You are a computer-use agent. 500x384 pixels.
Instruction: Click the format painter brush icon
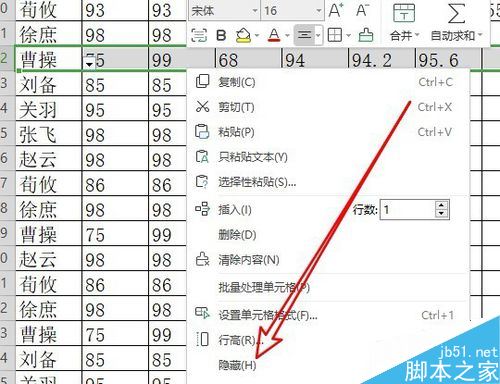pyautogui.click(x=366, y=35)
